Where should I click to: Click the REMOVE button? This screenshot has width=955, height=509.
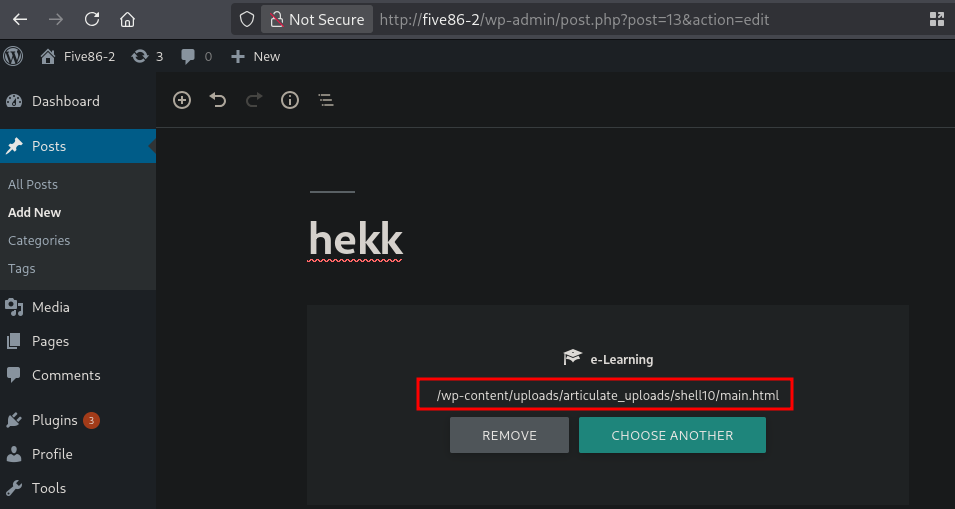(509, 435)
